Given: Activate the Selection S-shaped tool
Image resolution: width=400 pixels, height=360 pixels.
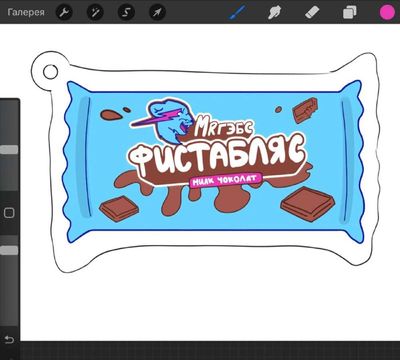Looking at the screenshot, I should coord(126,13).
